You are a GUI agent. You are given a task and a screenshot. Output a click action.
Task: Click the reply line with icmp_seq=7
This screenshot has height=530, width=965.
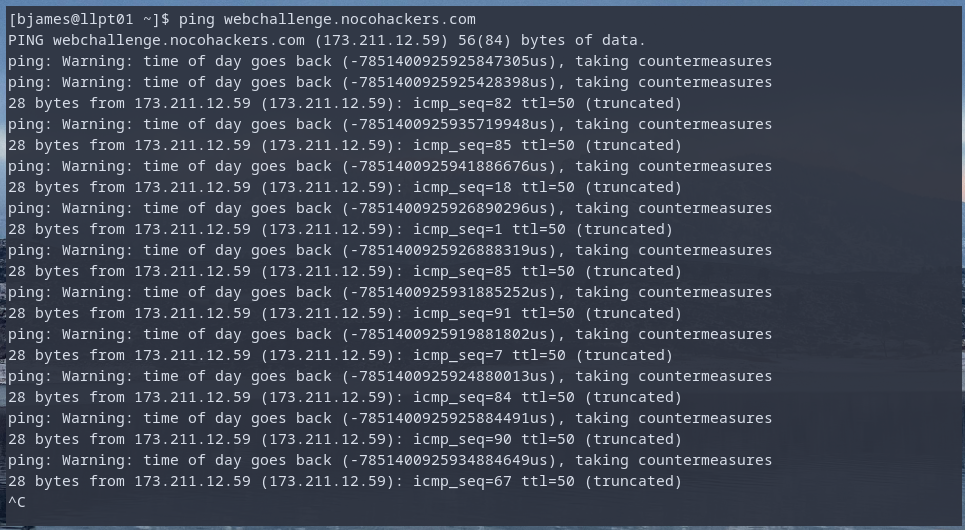pos(340,355)
